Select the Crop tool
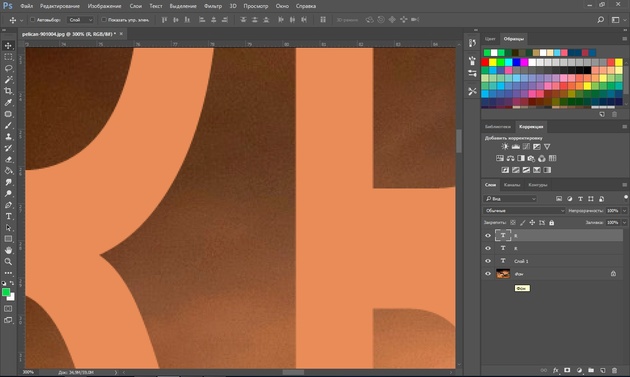630x377 pixels. [x=8, y=91]
